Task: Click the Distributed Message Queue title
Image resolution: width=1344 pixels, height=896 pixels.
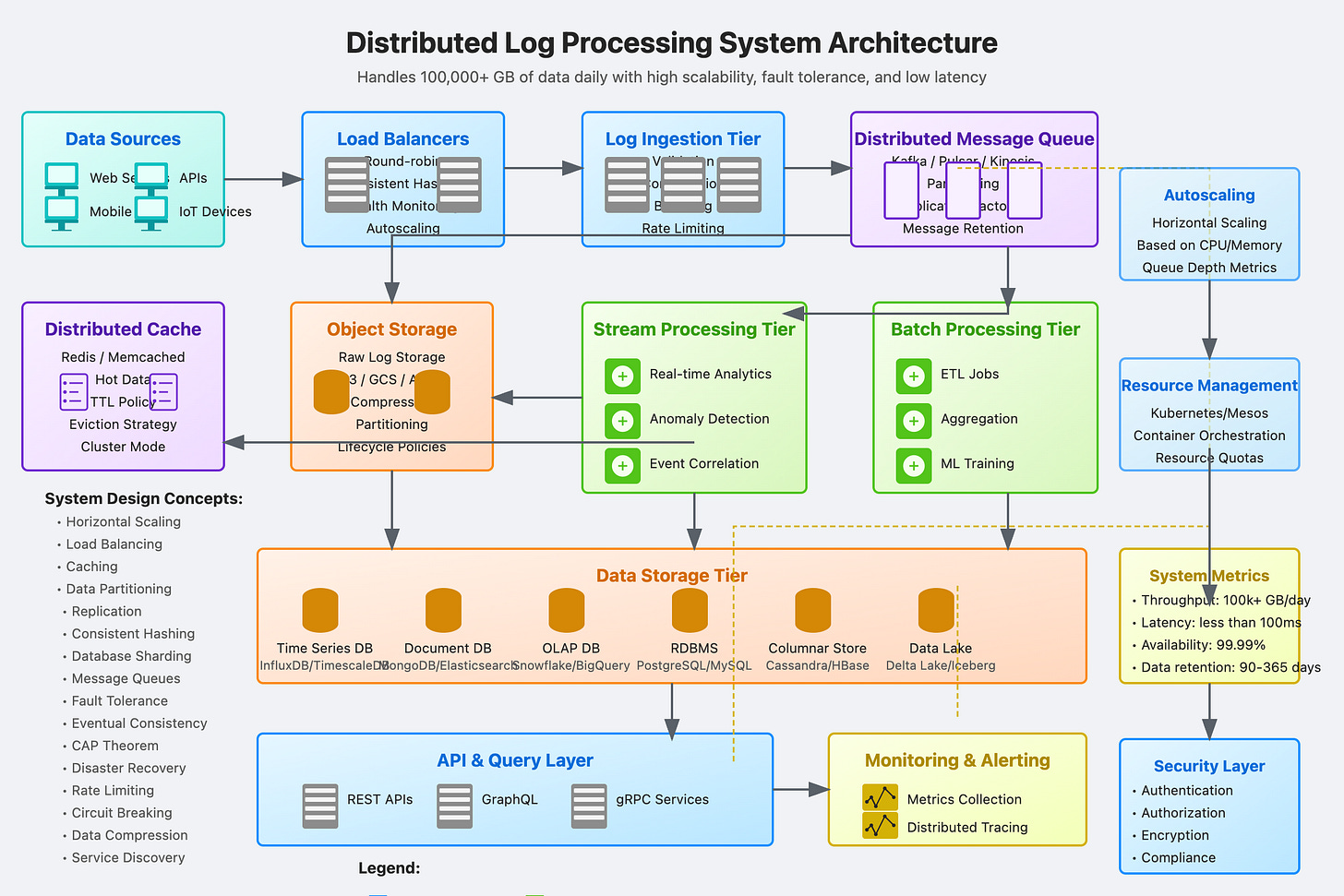Action: (x=974, y=139)
